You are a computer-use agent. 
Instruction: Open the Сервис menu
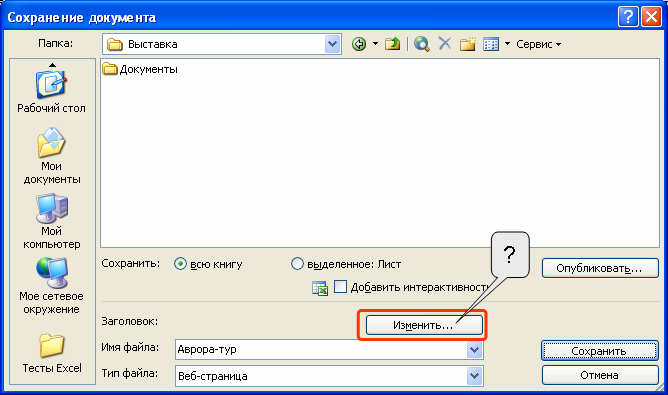(x=538, y=44)
